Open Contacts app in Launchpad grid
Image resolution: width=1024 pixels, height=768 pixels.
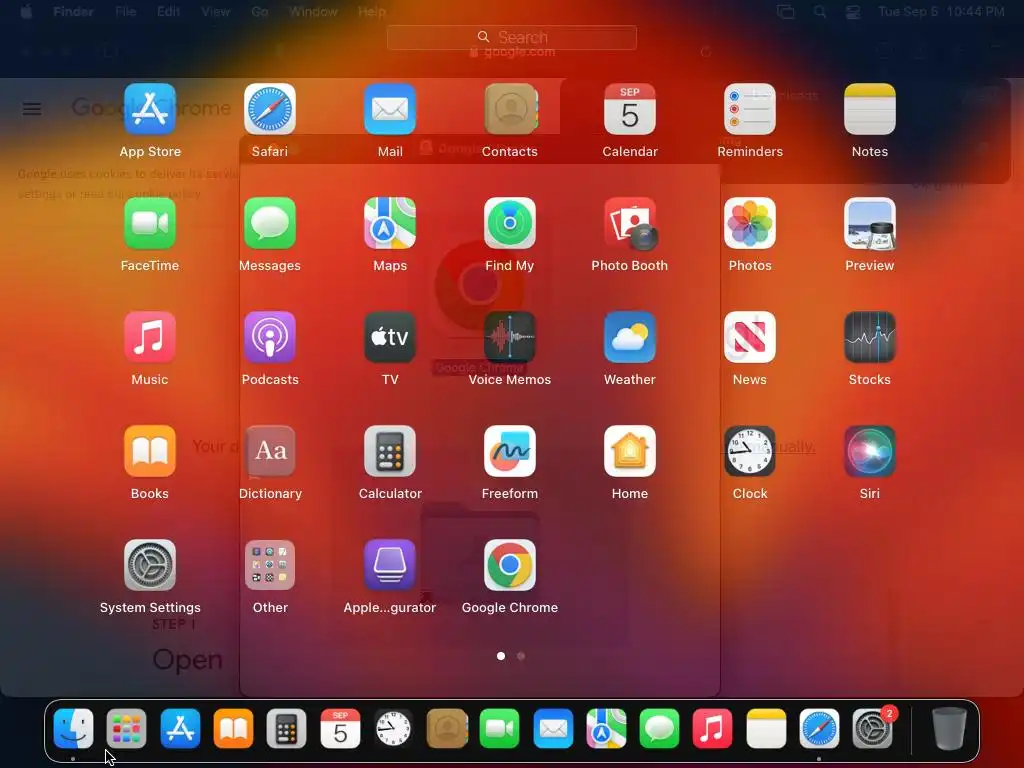coord(510,109)
